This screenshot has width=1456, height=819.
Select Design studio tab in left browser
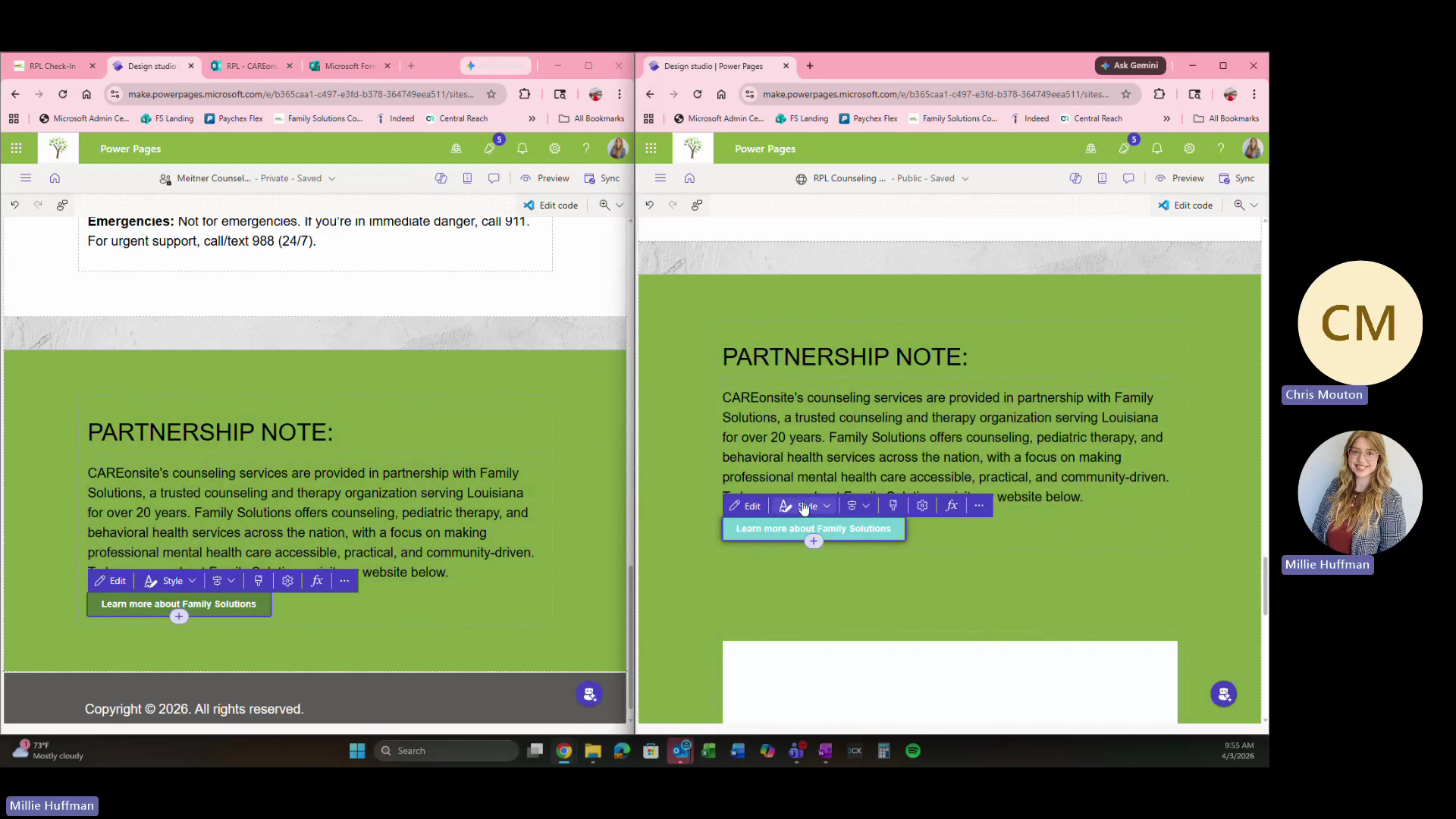152,66
